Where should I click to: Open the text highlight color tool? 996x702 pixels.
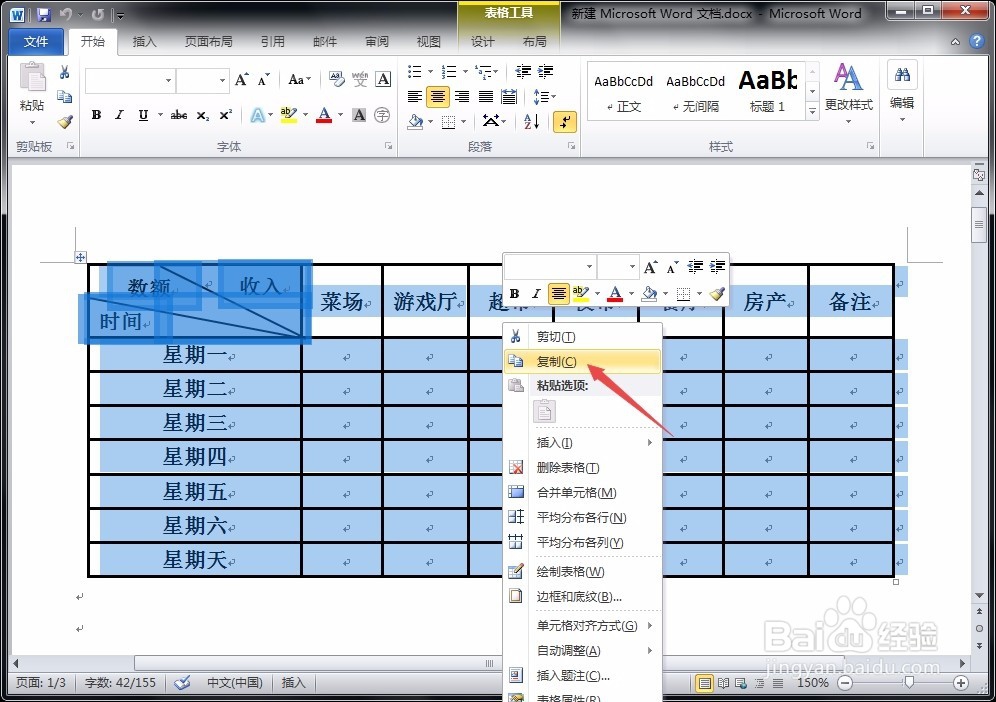286,116
